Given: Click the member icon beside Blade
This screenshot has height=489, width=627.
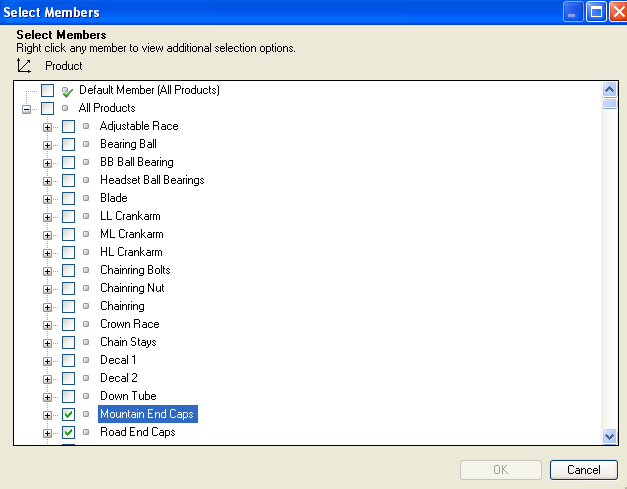Looking at the screenshot, I should click(x=86, y=198).
